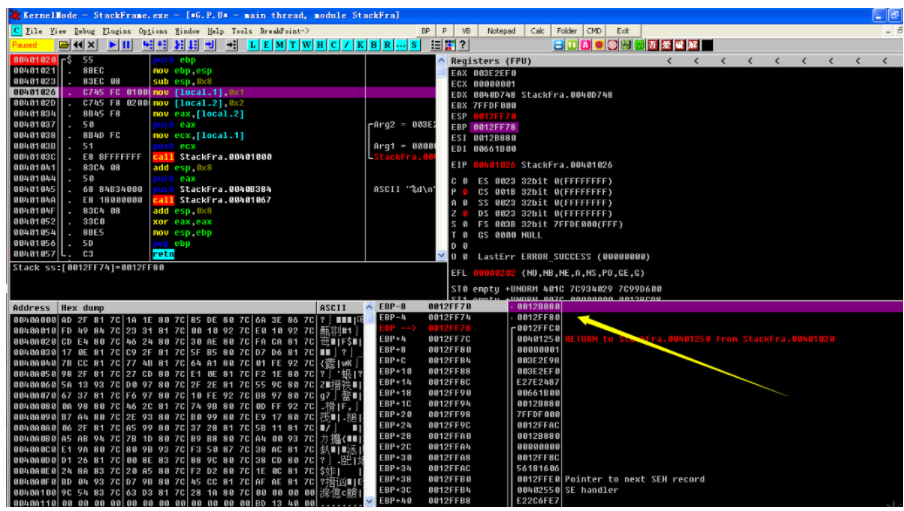Image resolution: width=904 pixels, height=511 pixels.
Task: Click the Close program X icon
Action: pyautogui.click(x=91, y=45)
